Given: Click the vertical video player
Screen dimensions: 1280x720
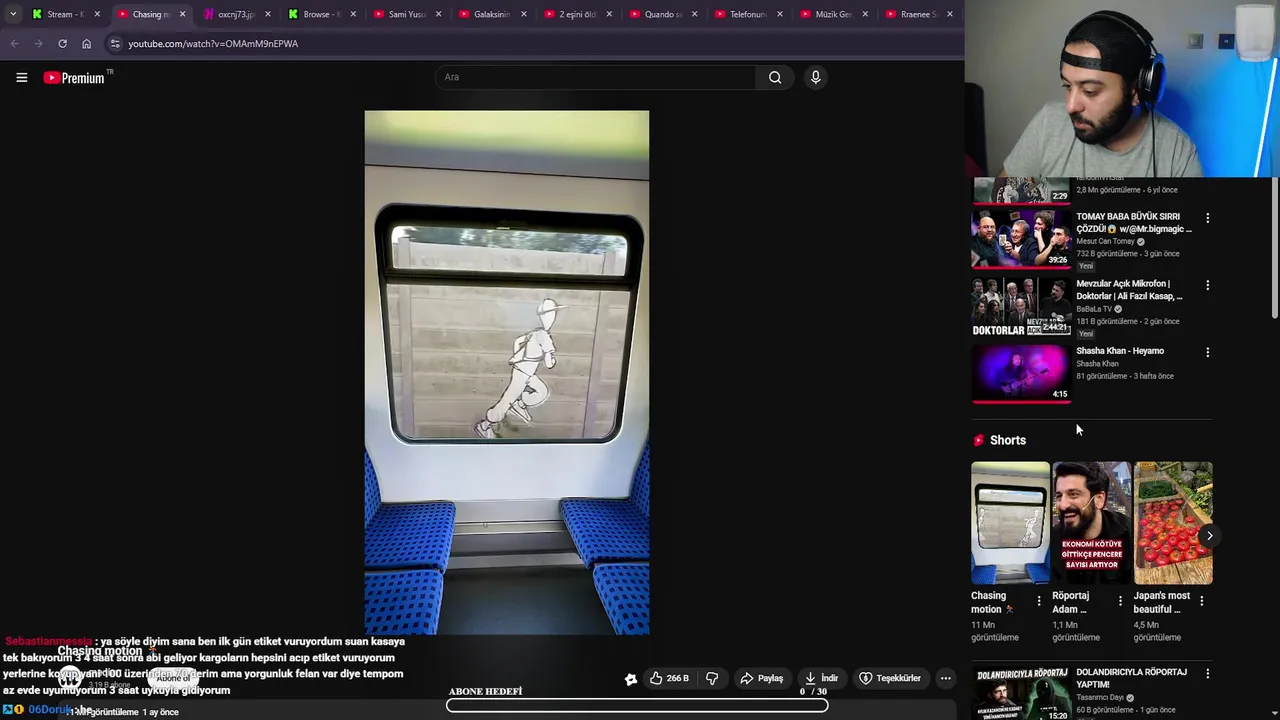Looking at the screenshot, I should pyautogui.click(x=507, y=372).
